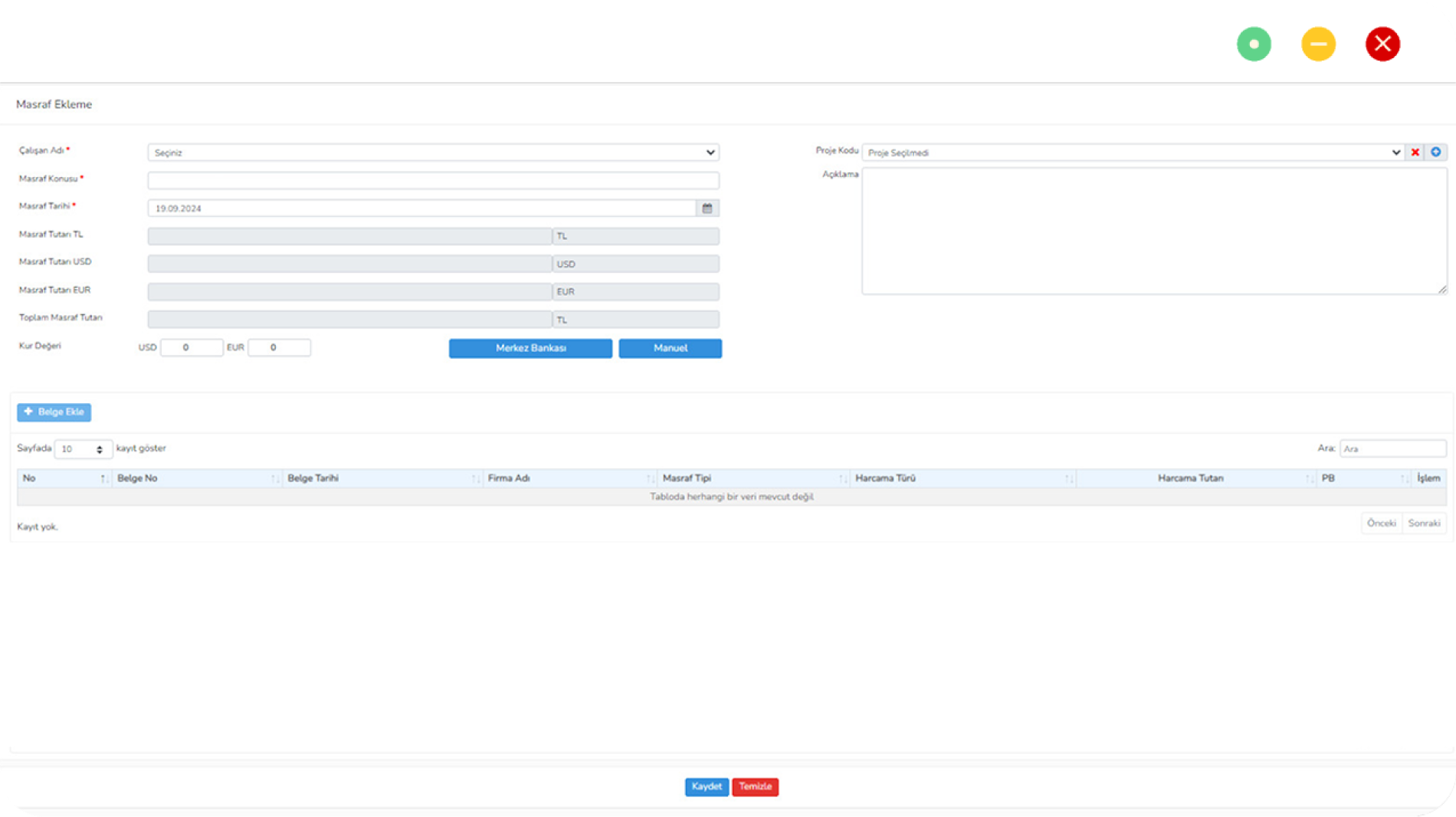Click the red close circle button
Image resolution: width=1456 pixels, height=817 pixels.
coord(1382,44)
